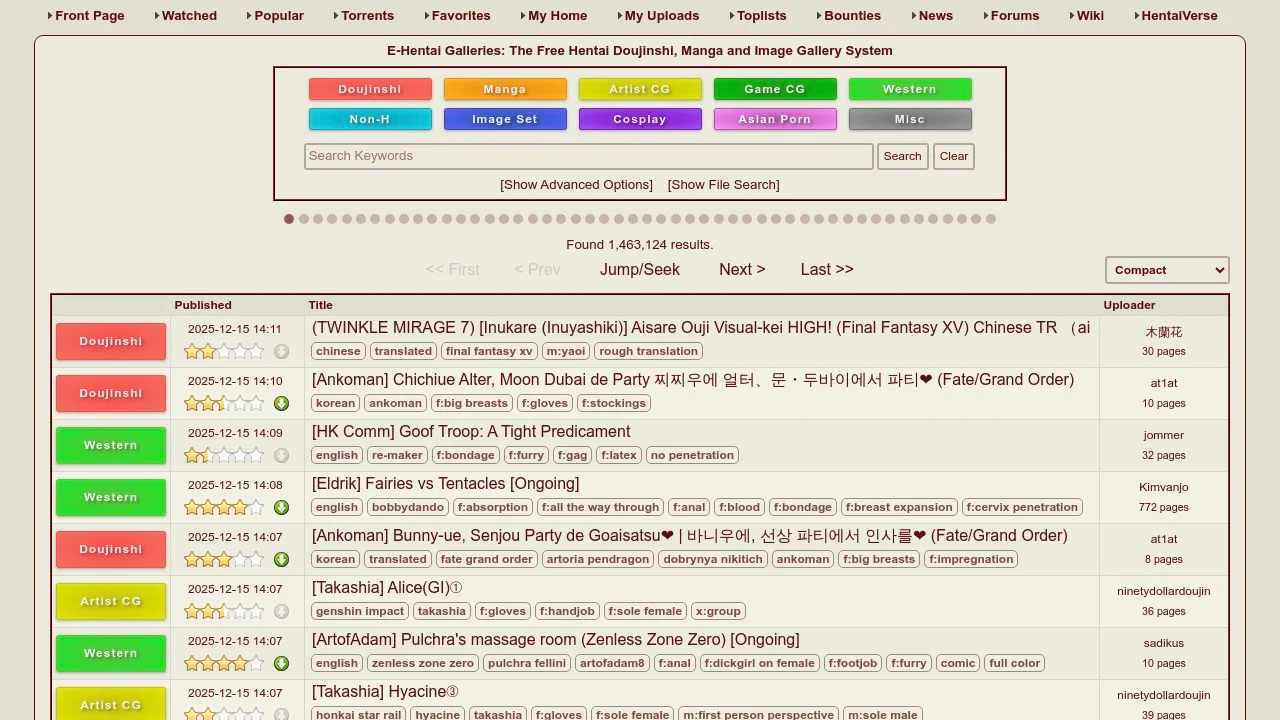The height and width of the screenshot is (720, 1280).
Task: Click inside the Search Keywords input field
Action: pyautogui.click(x=587, y=156)
